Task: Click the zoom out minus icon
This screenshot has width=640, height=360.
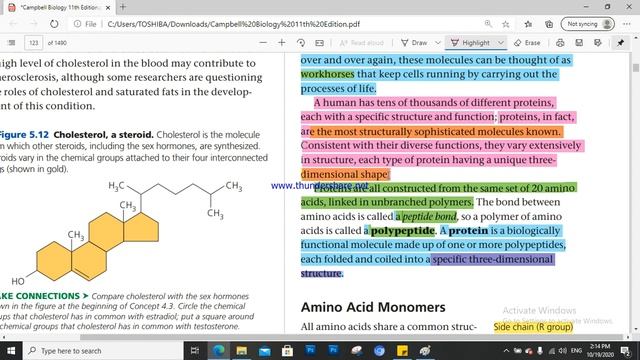Action: 263,43
